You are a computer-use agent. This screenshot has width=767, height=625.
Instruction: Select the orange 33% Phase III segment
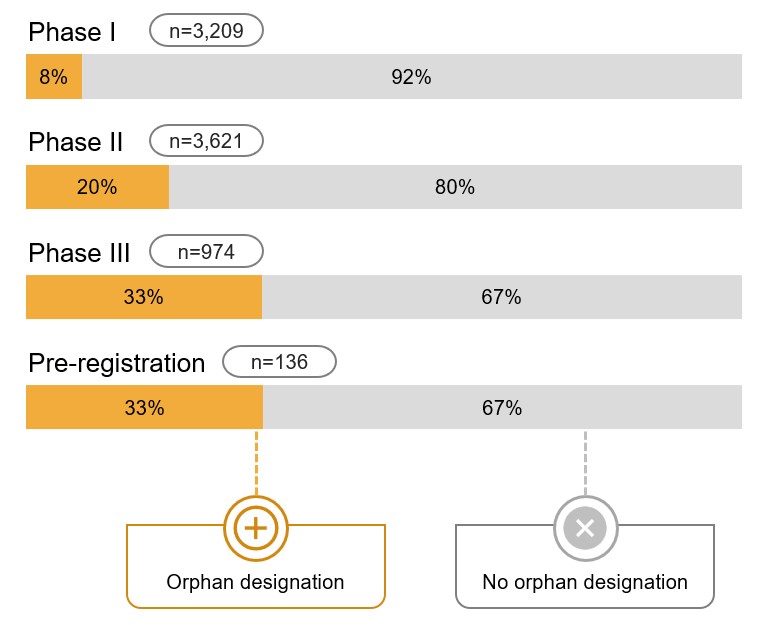click(144, 297)
